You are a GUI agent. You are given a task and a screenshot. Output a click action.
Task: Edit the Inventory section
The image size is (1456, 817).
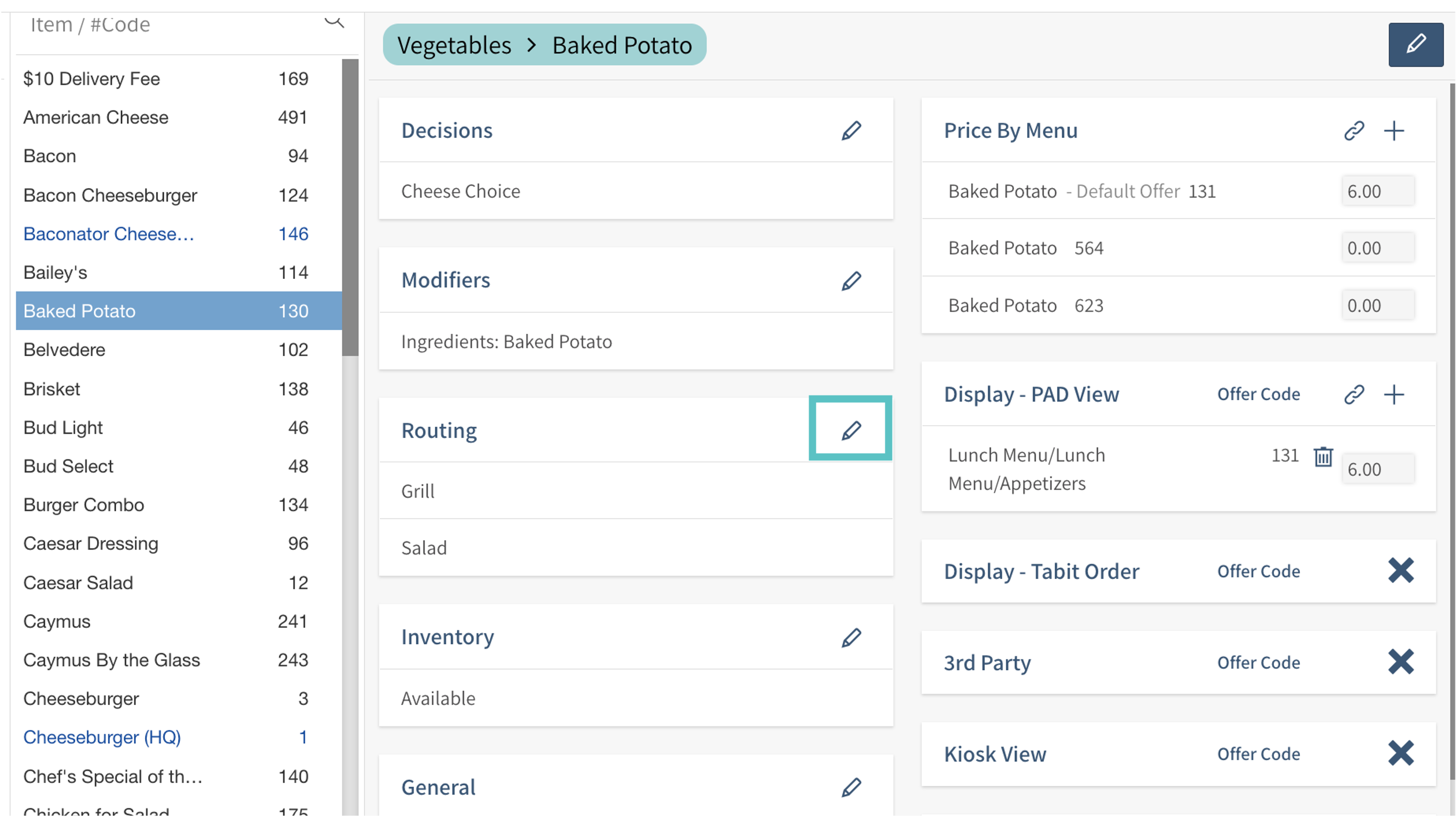tap(851, 637)
